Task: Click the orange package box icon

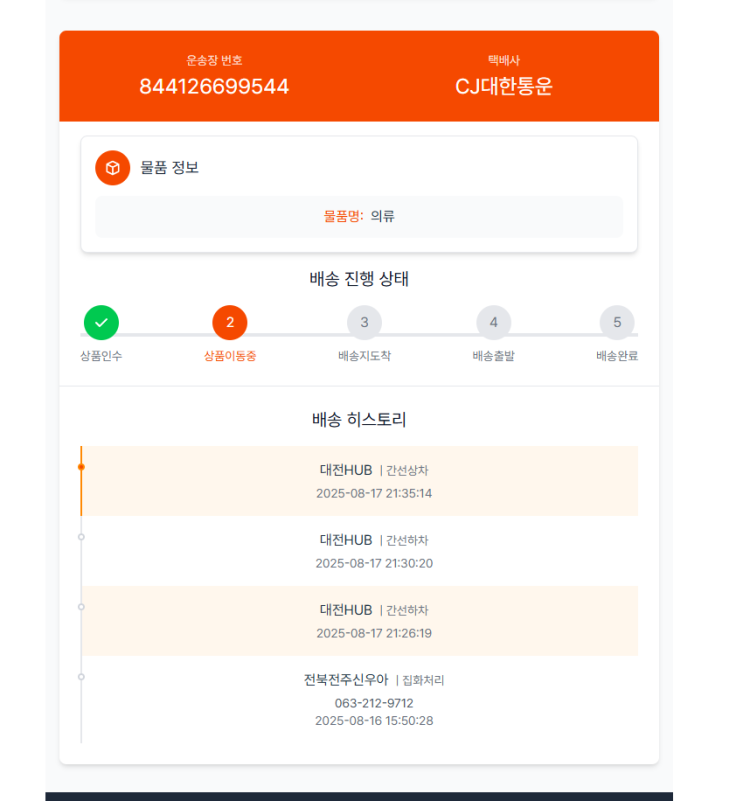Action: (112, 168)
